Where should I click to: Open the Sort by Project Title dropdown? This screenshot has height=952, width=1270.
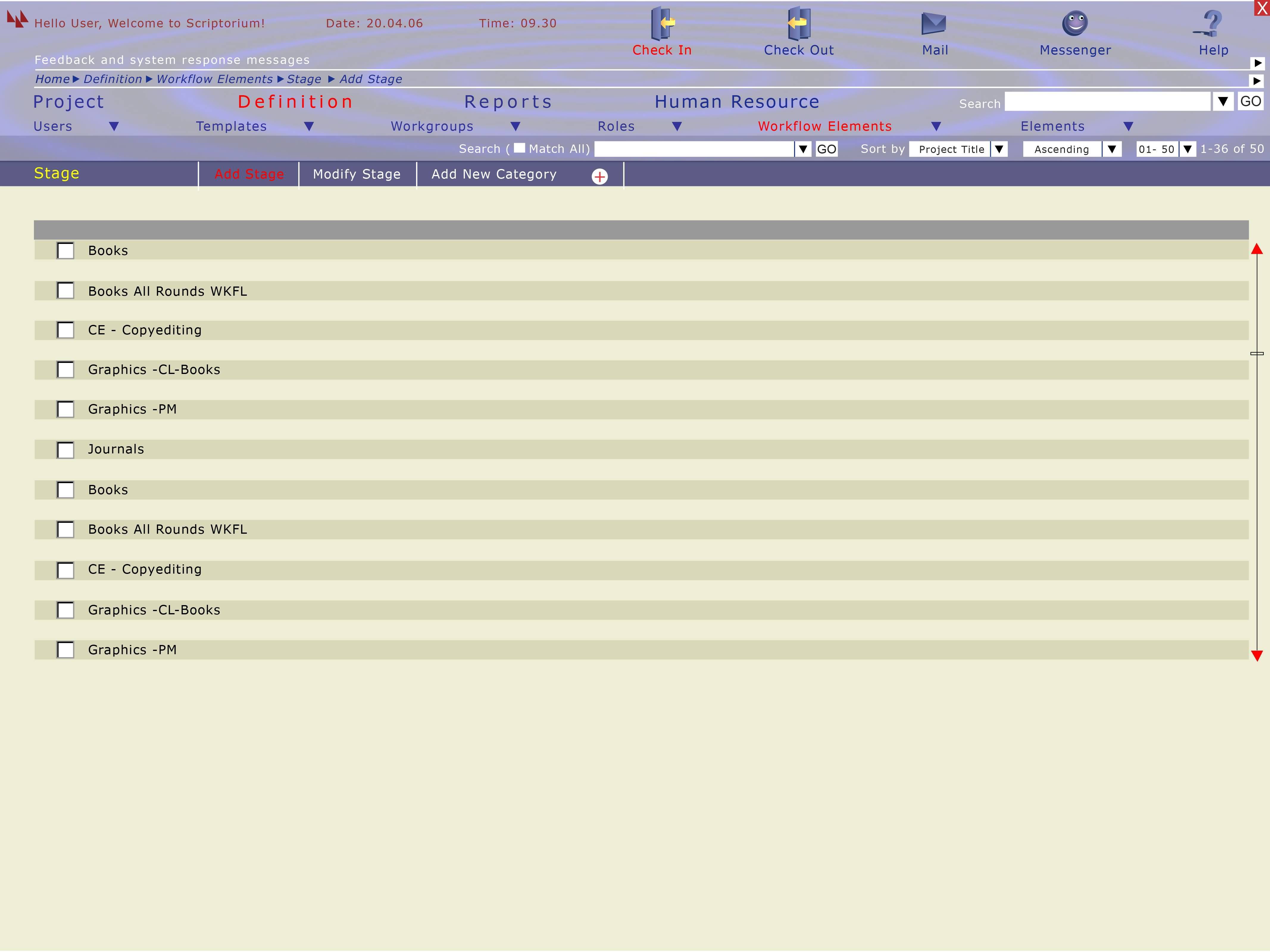(999, 149)
